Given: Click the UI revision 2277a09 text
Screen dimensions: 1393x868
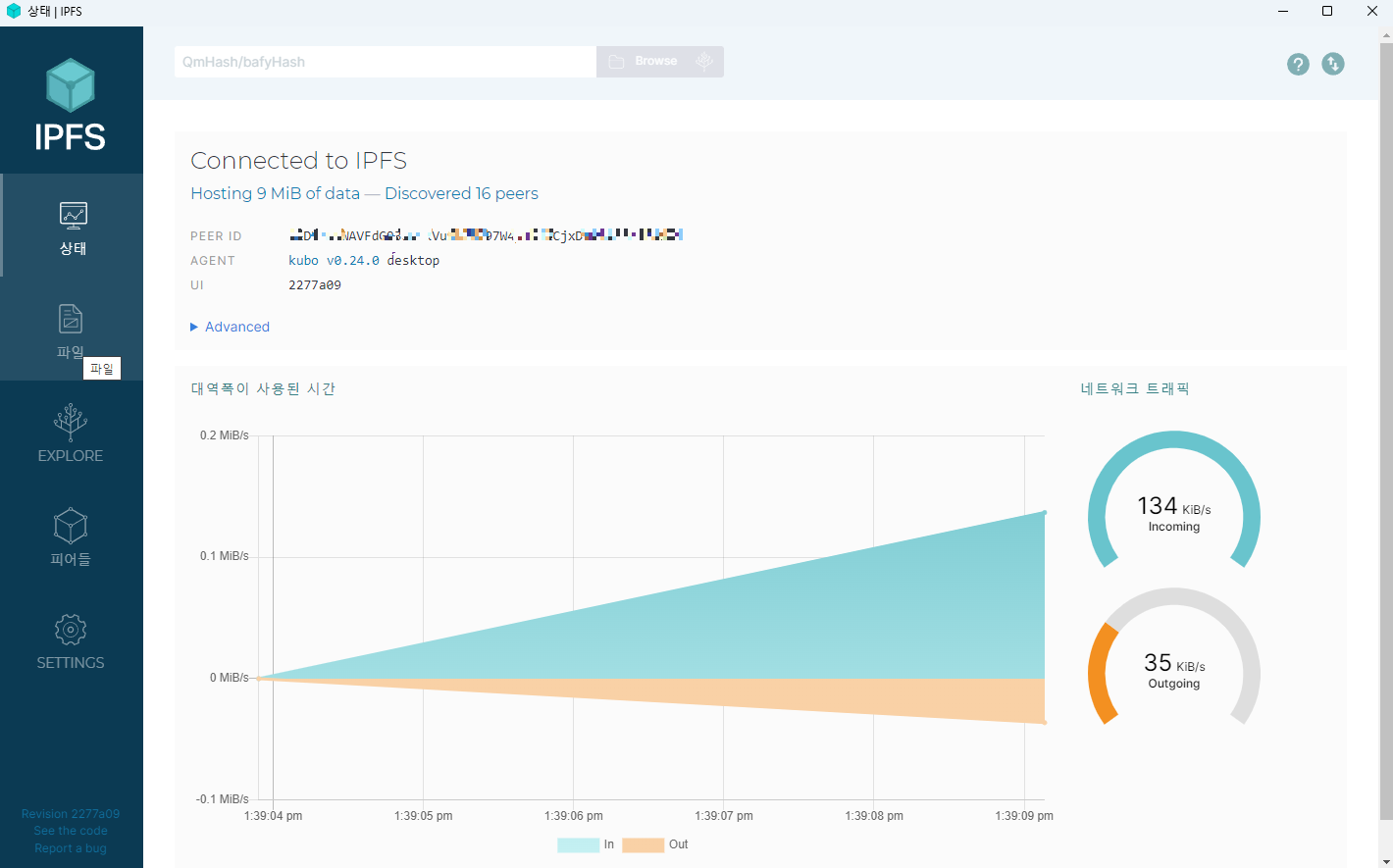Looking at the screenshot, I should click(315, 284).
